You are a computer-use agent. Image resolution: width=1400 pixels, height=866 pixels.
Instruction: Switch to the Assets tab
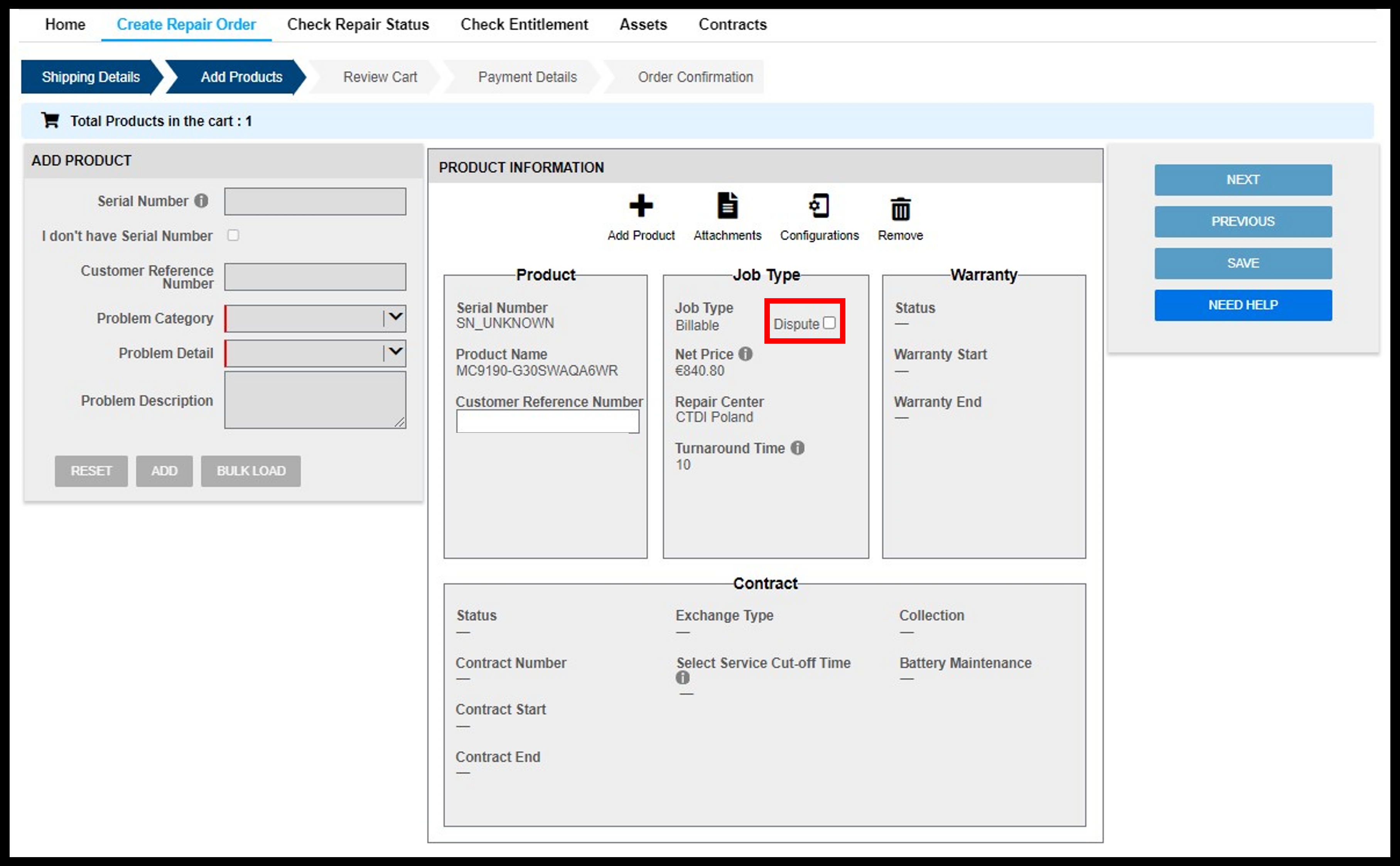(643, 24)
